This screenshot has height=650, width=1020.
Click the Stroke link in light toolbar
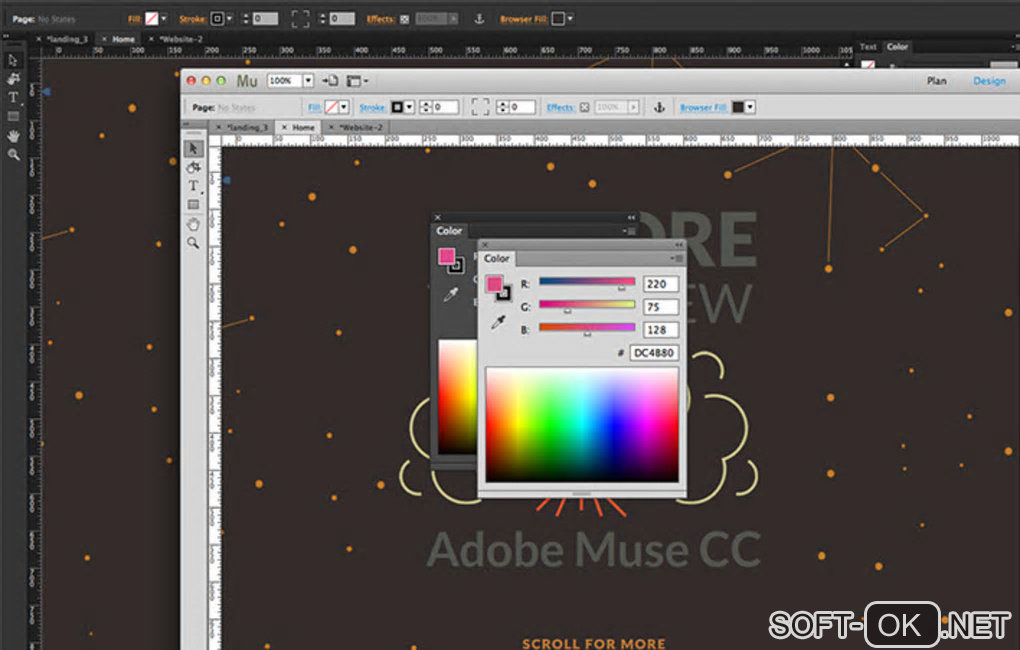tap(372, 107)
